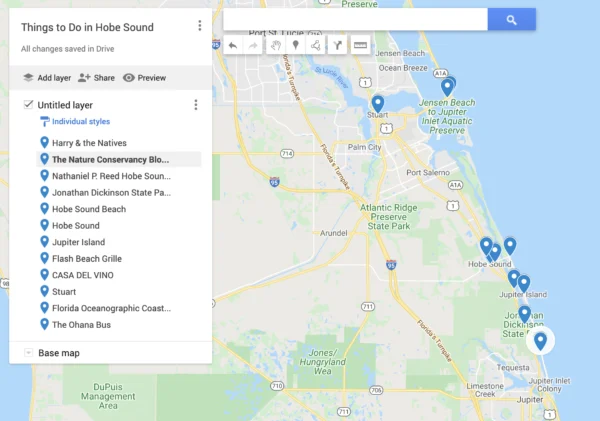Click the pin icon beside Hobe Sound Beach
The width and height of the screenshot is (600, 421).
click(44, 209)
